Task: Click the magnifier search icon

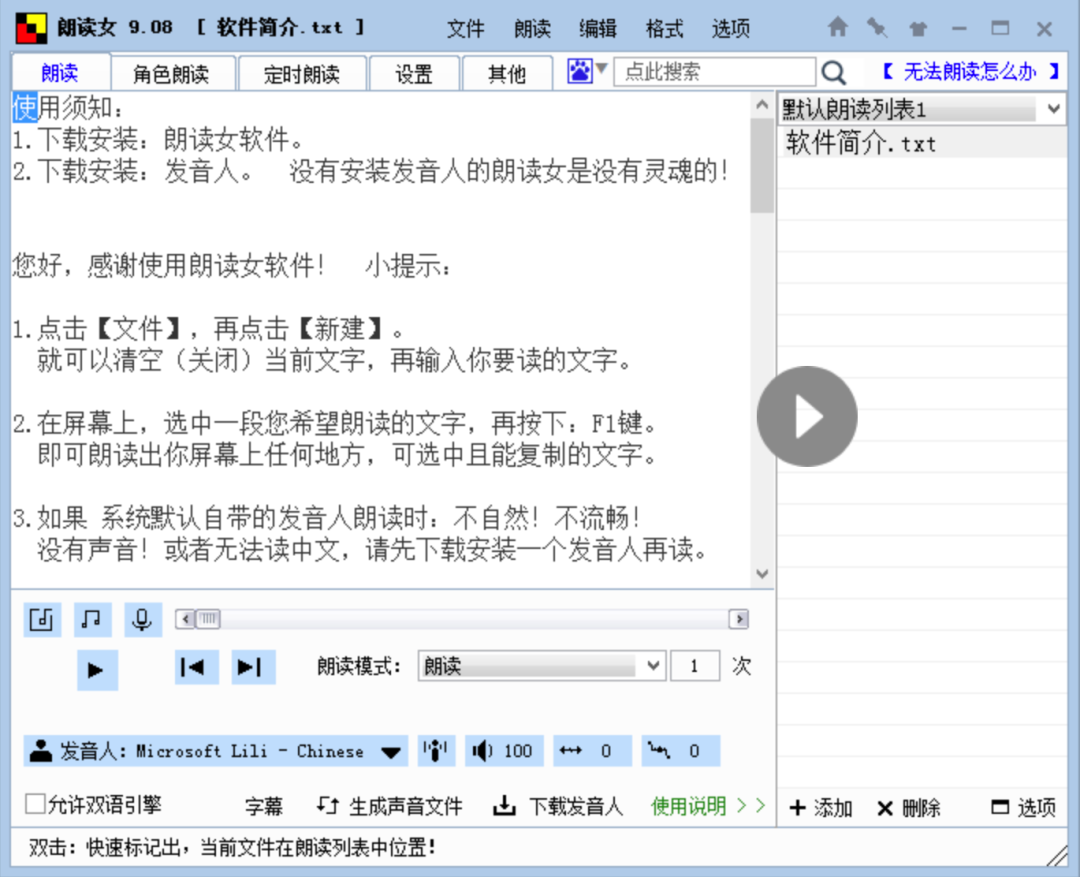Action: pyautogui.click(x=833, y=72)
